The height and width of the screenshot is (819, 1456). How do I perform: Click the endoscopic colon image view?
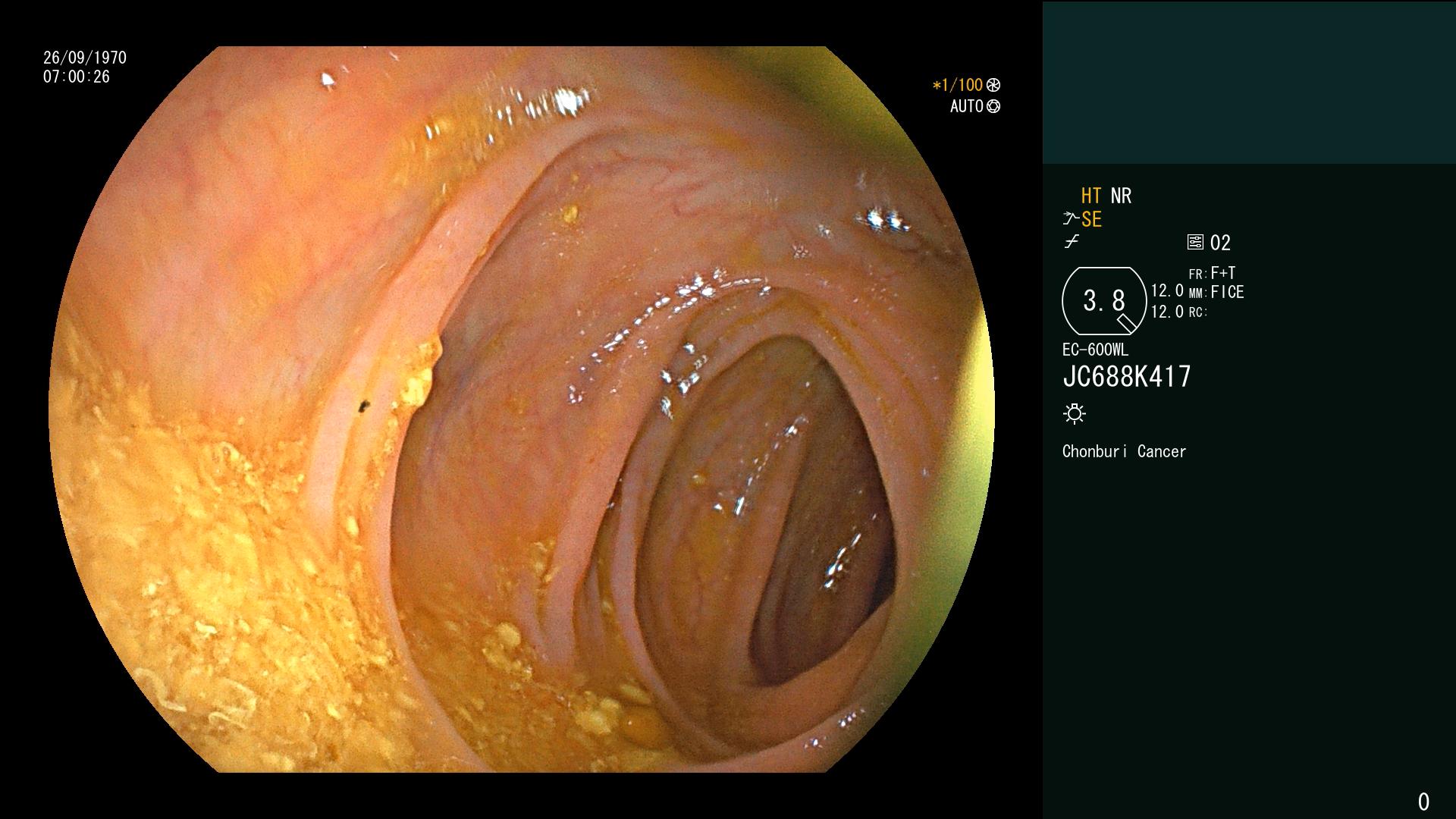(522, 409)
